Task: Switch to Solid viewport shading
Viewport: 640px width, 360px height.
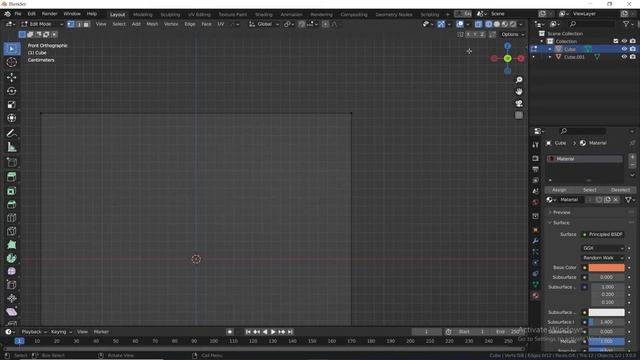Action: click(x=497, y=24)
